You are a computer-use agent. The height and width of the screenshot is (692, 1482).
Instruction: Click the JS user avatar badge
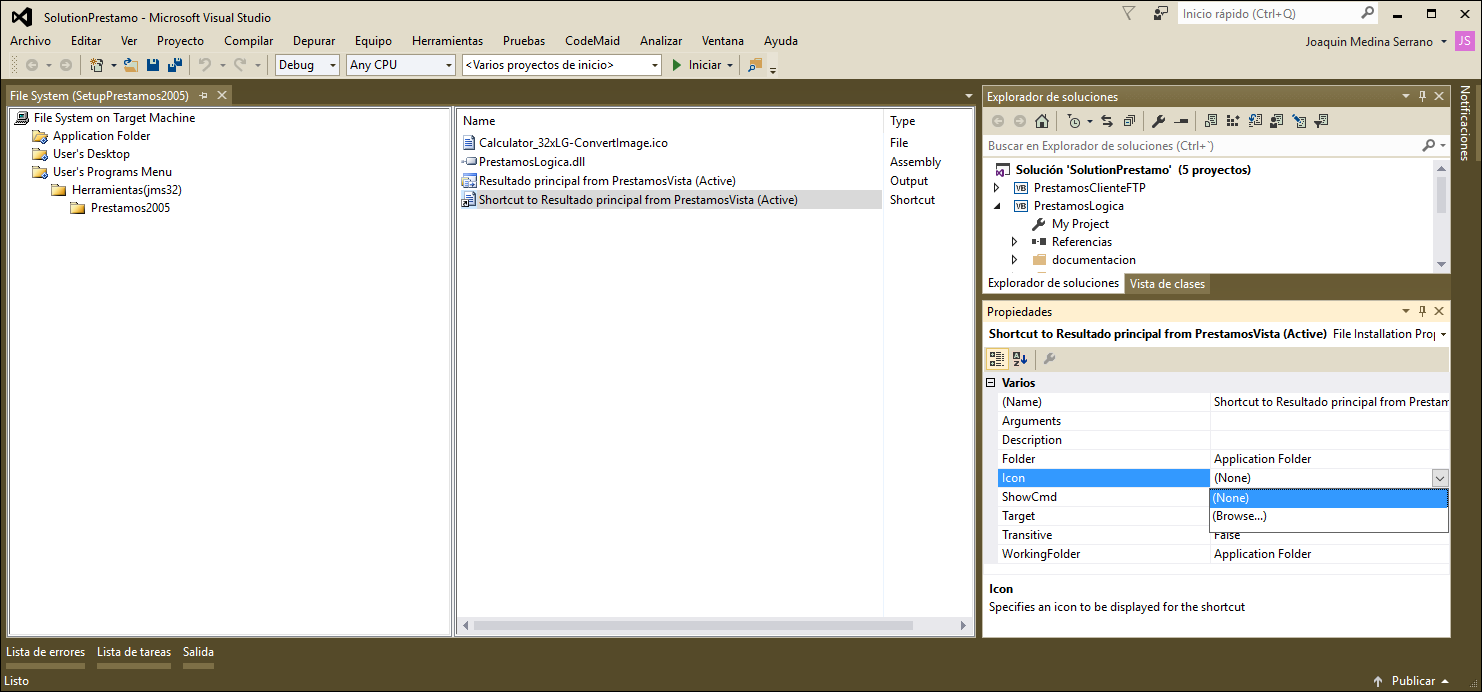click(1464, 41)
